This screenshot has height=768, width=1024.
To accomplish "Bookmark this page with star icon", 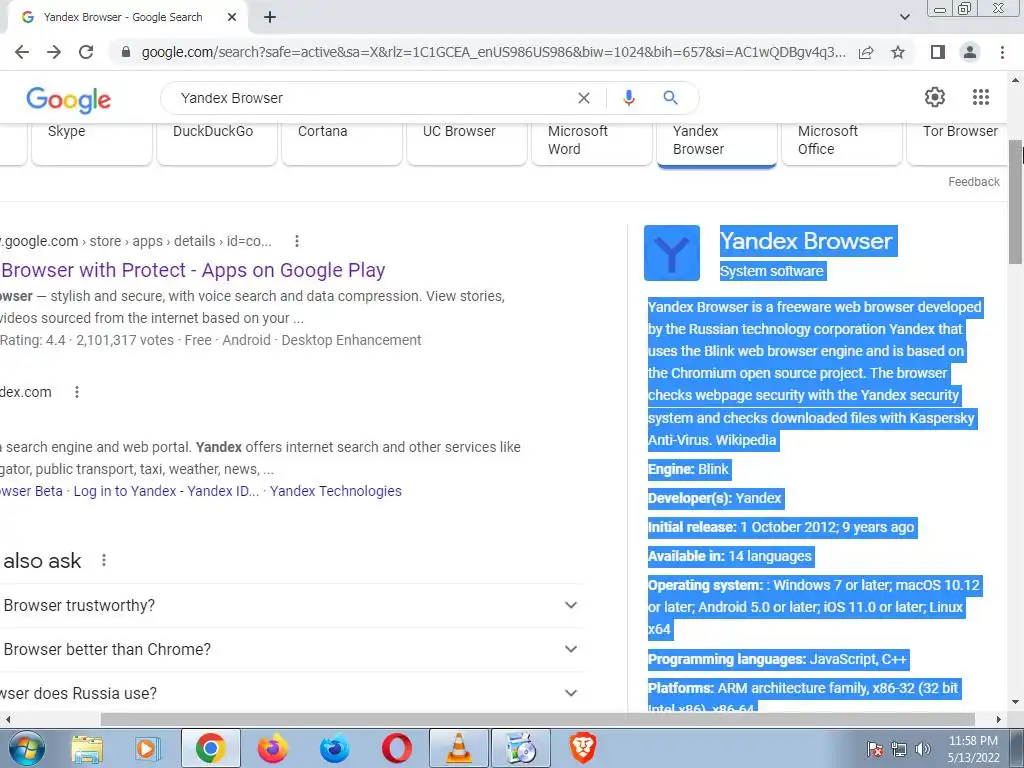I will [898, 52].
